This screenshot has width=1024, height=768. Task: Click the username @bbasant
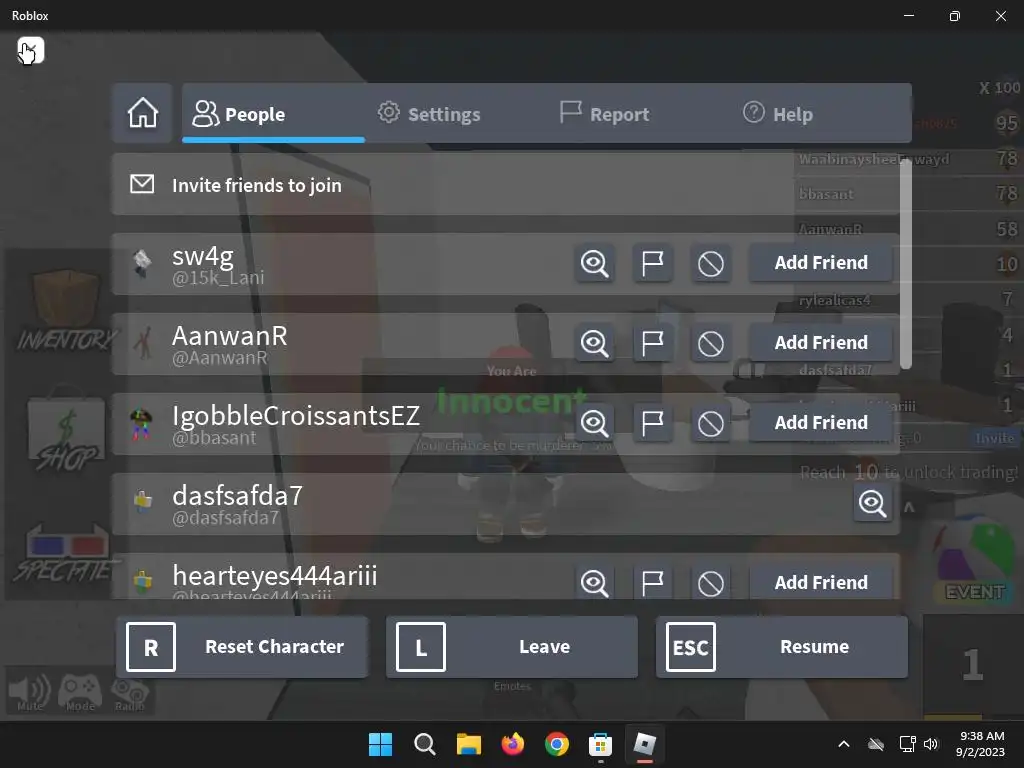point(214,438)
